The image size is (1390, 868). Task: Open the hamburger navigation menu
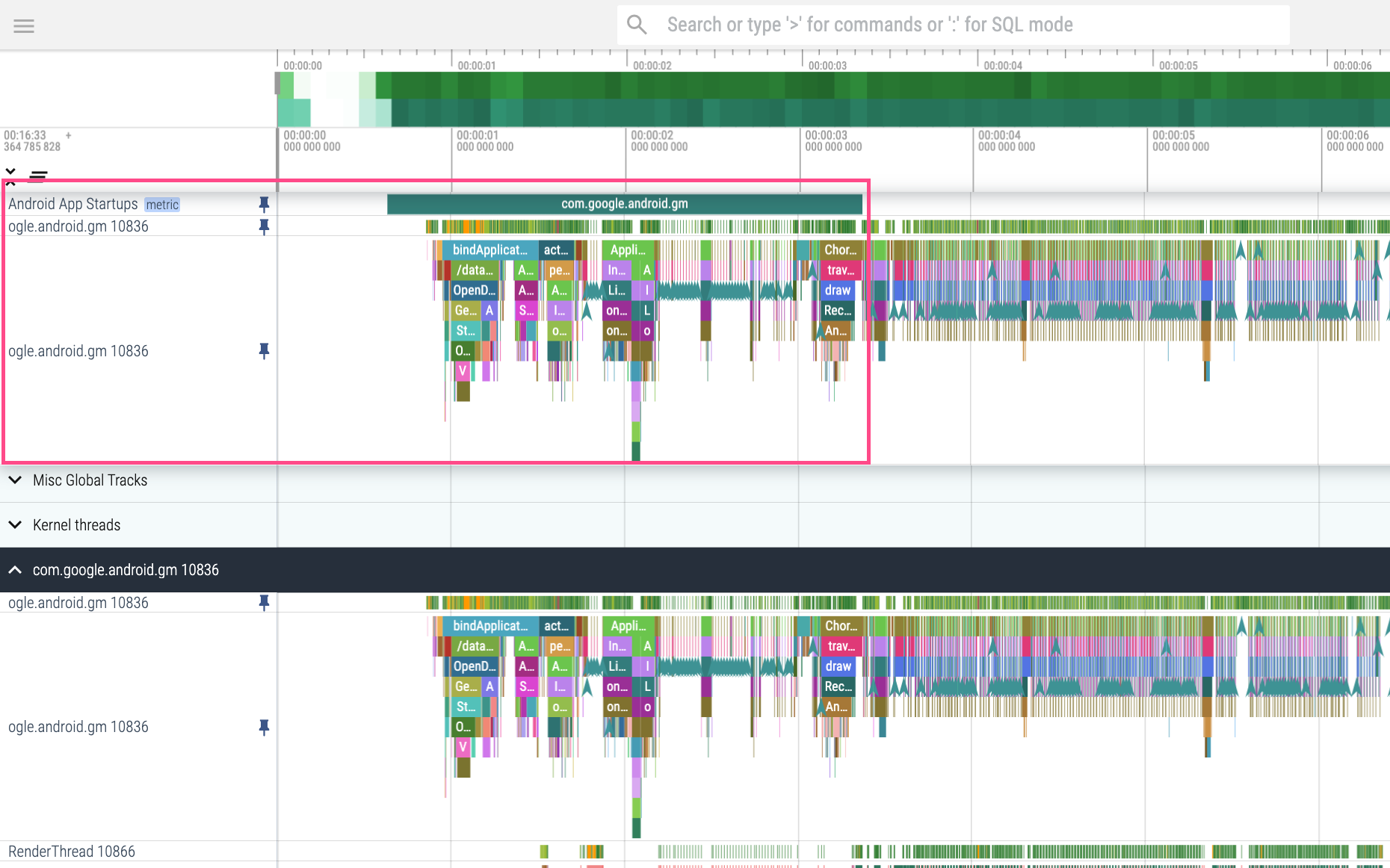click(23, 25)
